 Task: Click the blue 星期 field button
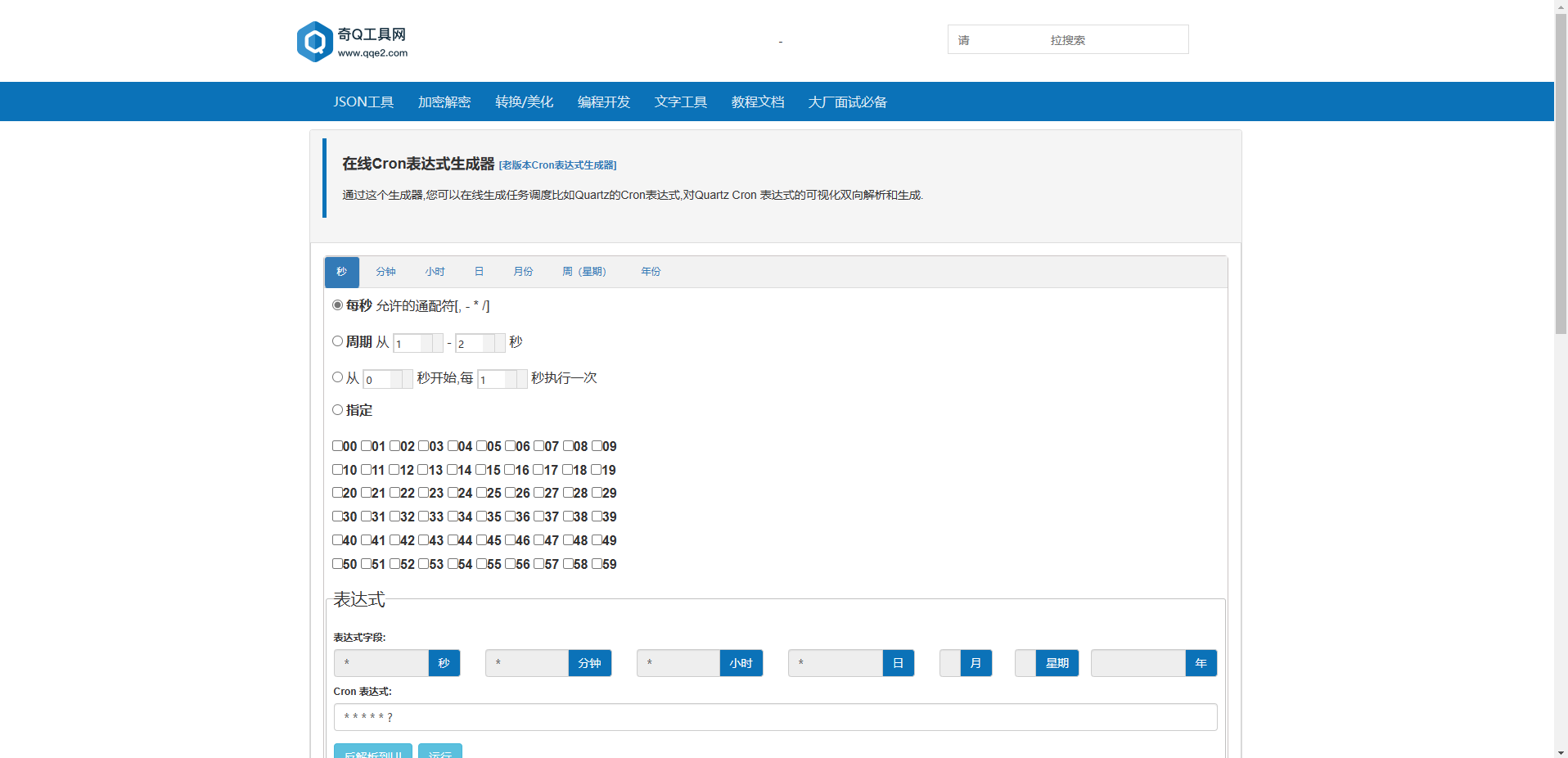tap(1058, 663)
